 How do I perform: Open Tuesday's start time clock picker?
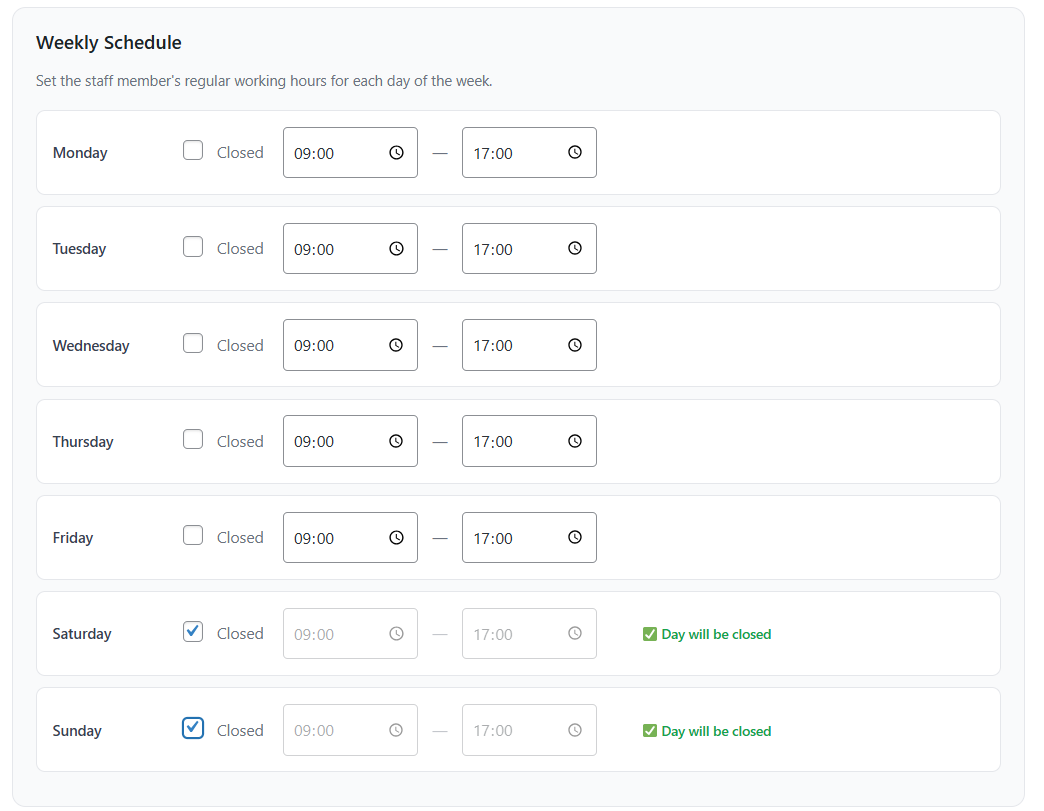click(x=395, y=248)
